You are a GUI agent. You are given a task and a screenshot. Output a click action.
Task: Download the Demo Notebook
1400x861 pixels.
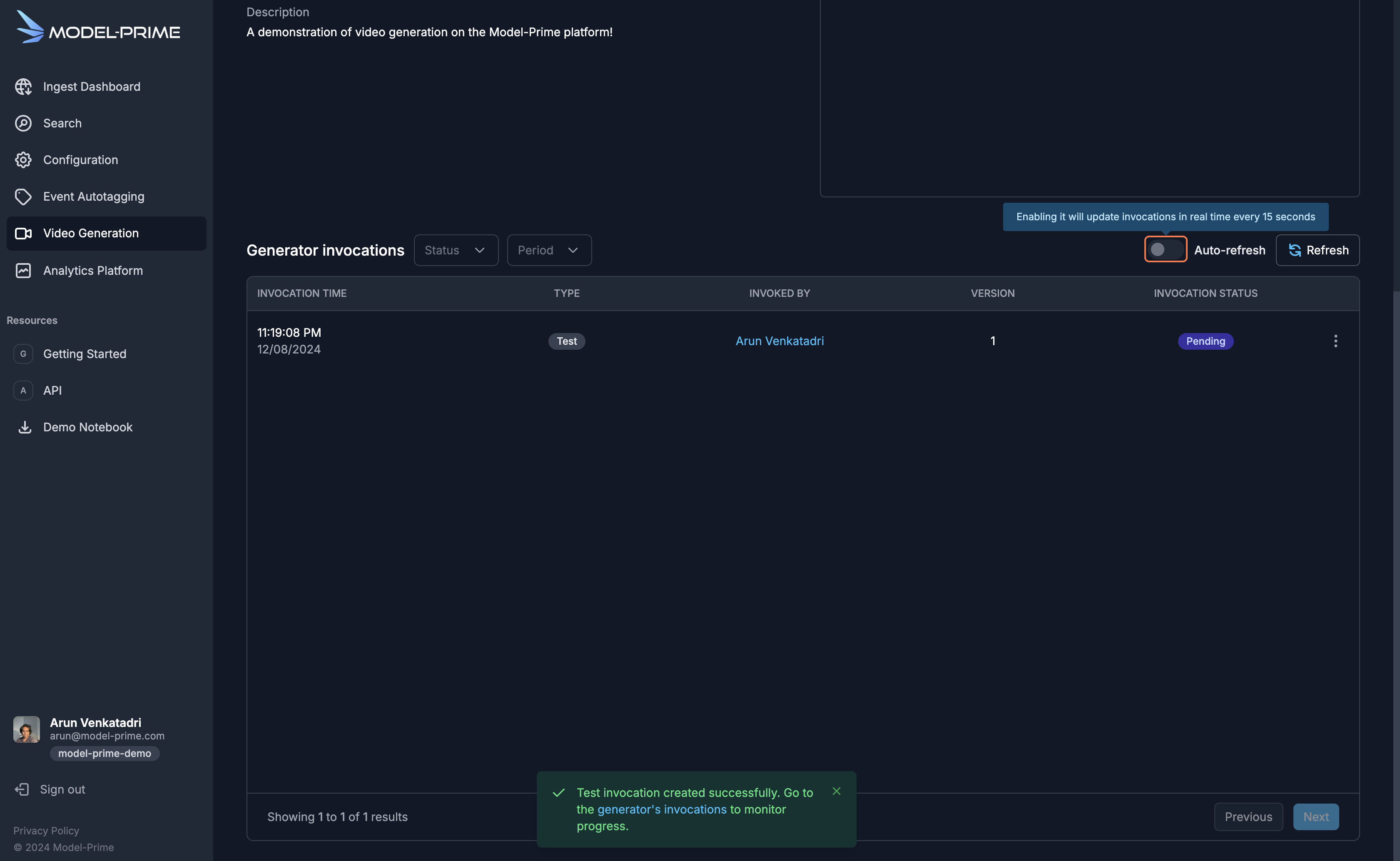tap(107, 427)
